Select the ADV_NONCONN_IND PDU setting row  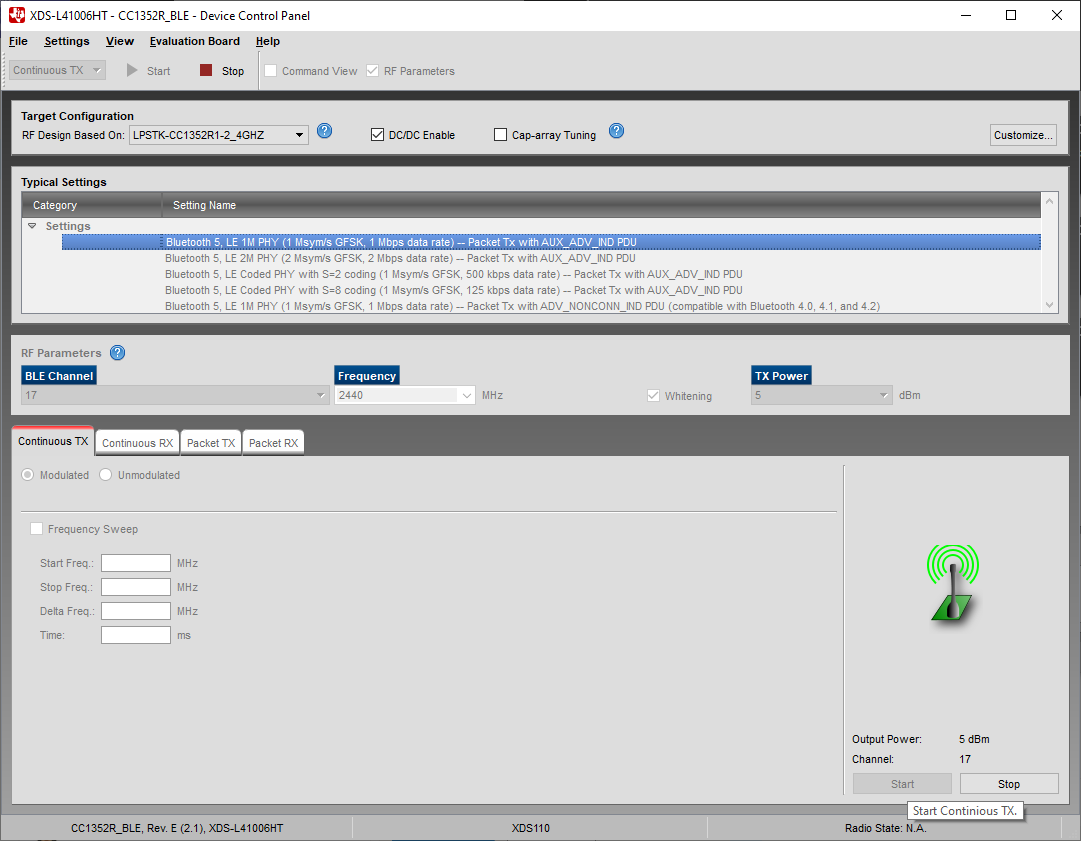pyautogui.click(x=522, y=306)
